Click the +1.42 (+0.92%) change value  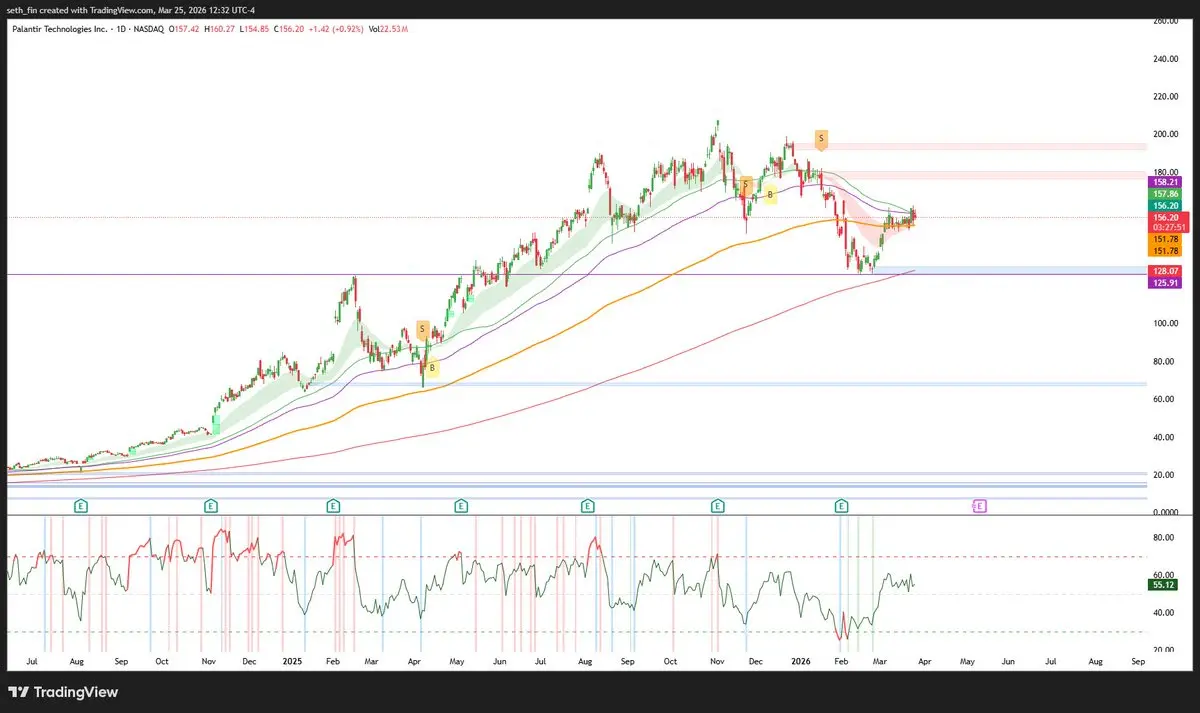pyautogui.click(x=334, y=29)
